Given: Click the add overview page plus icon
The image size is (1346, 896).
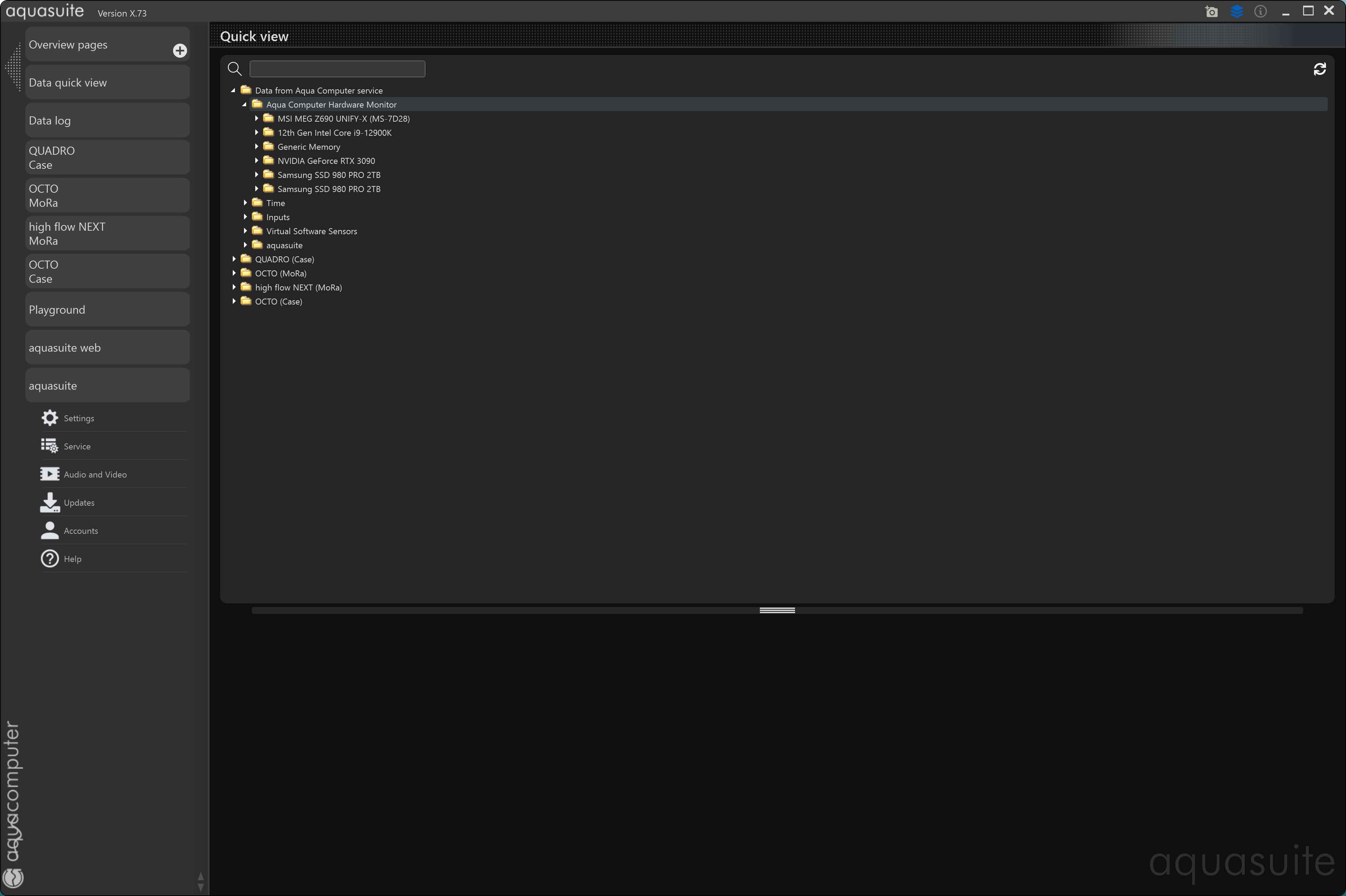Looking at the screenshot, I should [180, 51].
